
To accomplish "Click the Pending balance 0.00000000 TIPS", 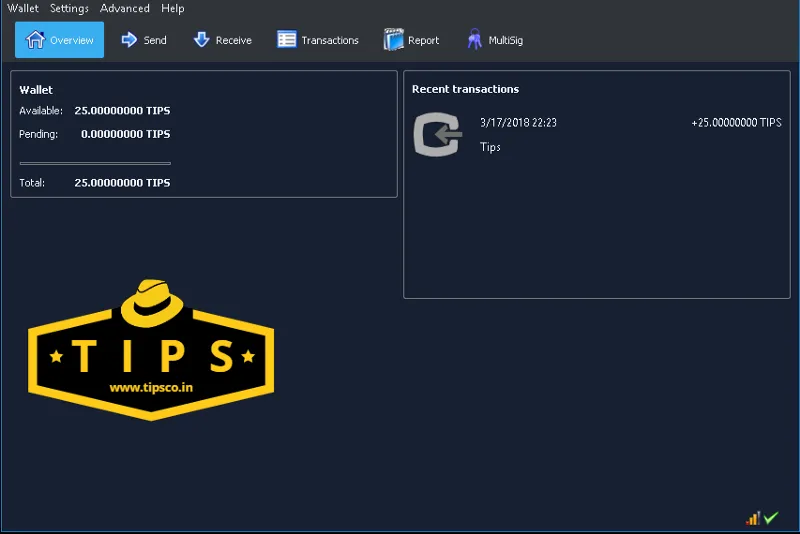I will tap(126, 134).
